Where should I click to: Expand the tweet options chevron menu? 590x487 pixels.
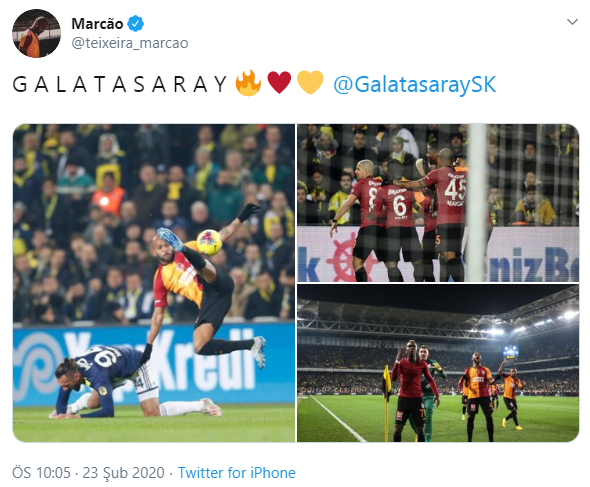[572, 22]
